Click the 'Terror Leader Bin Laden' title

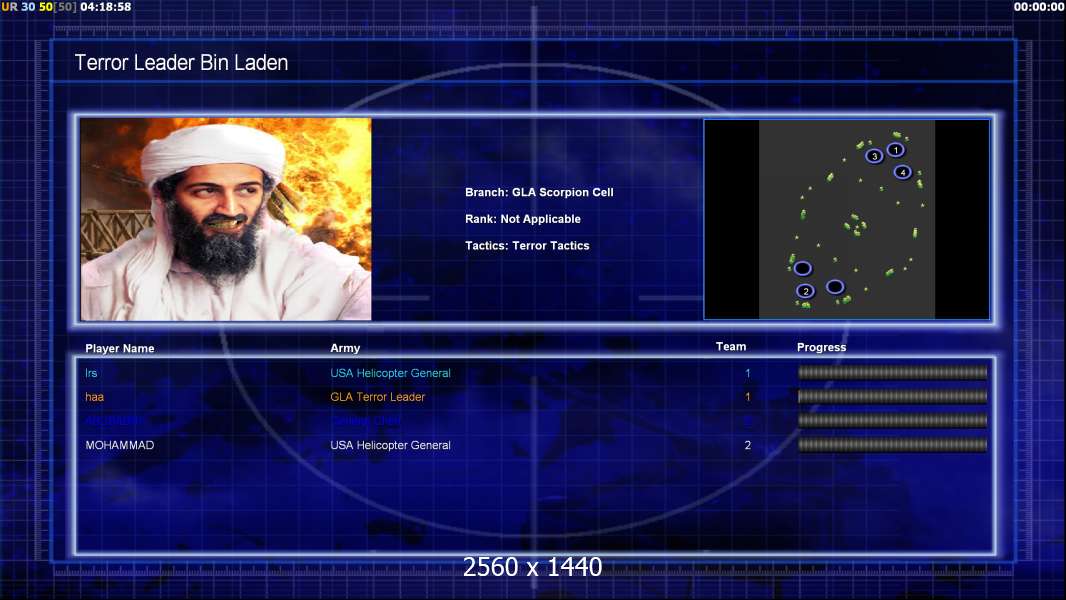click(182, 63)
